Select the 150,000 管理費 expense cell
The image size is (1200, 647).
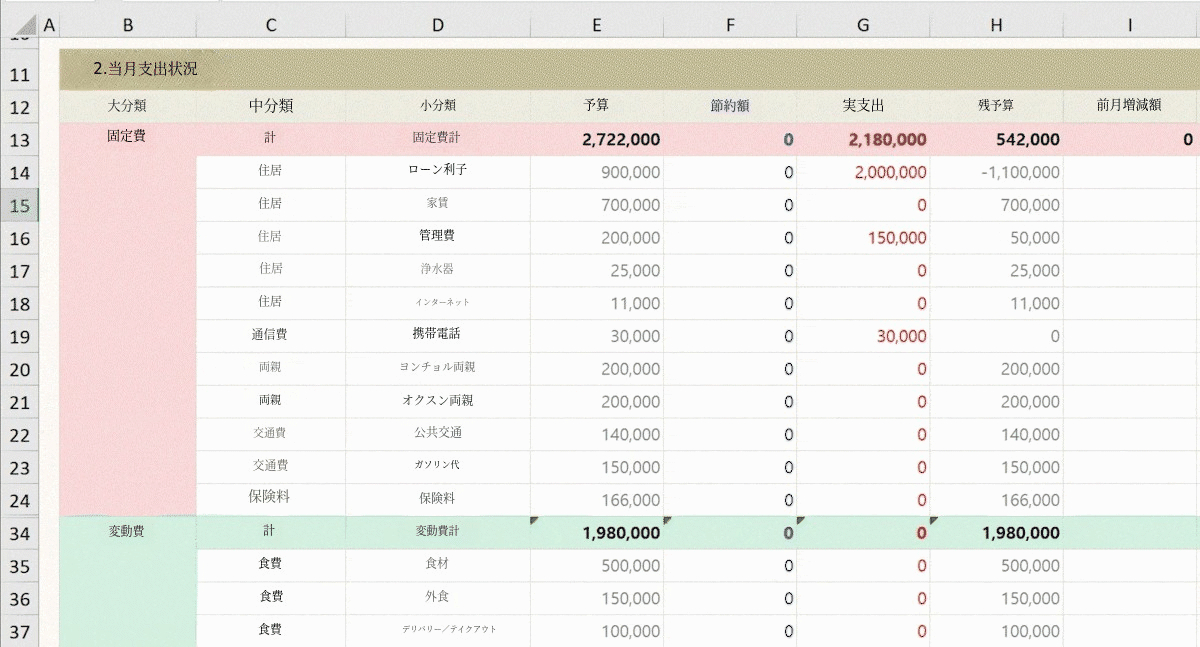(863, 238)
